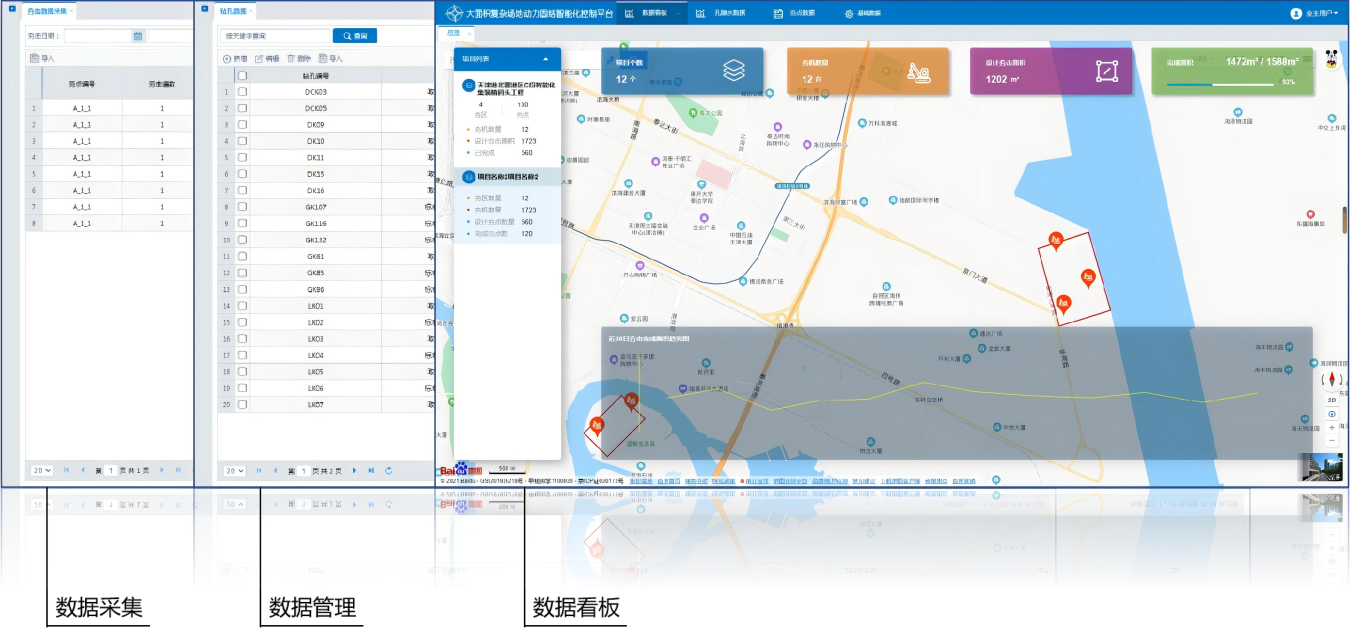The width and height of the screenshot is (1350, 637).
Task: Click the 新增 add icon in drill-hole toolbar
Action: (227, 59)
